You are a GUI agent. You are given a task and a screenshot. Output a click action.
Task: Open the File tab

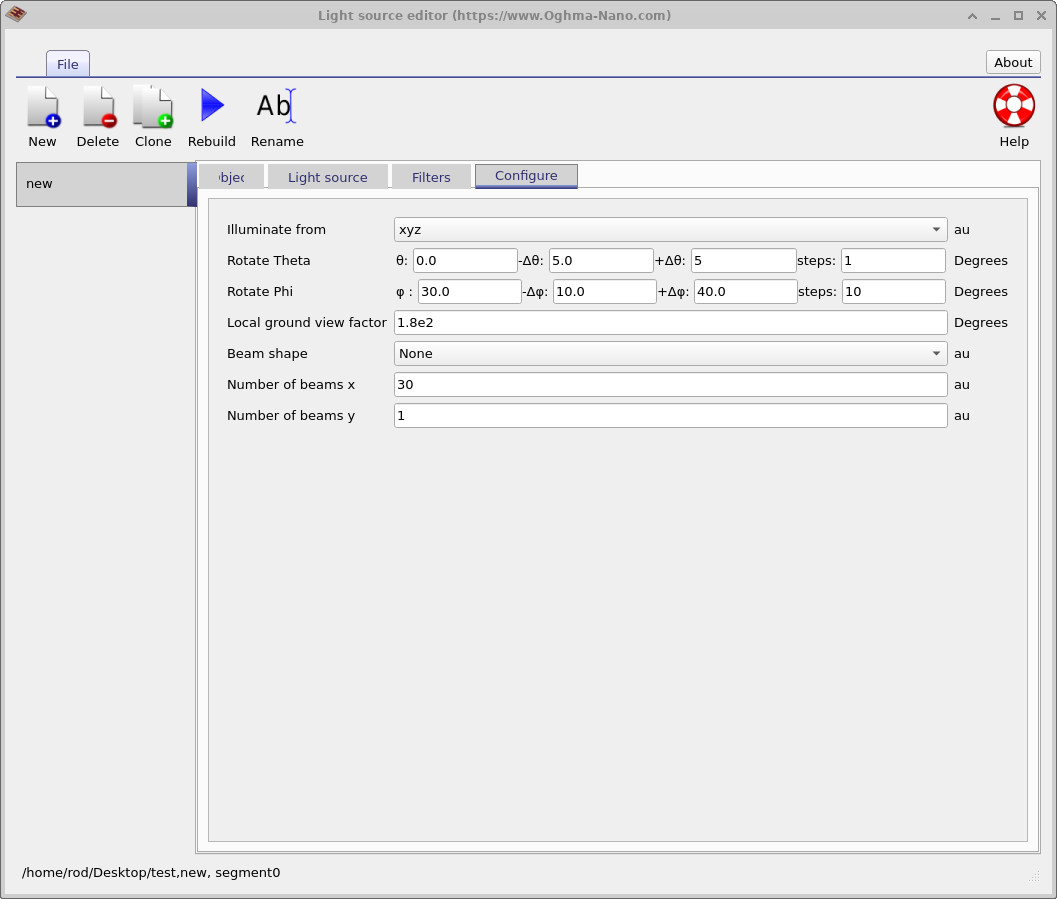(x=67, y=63)
